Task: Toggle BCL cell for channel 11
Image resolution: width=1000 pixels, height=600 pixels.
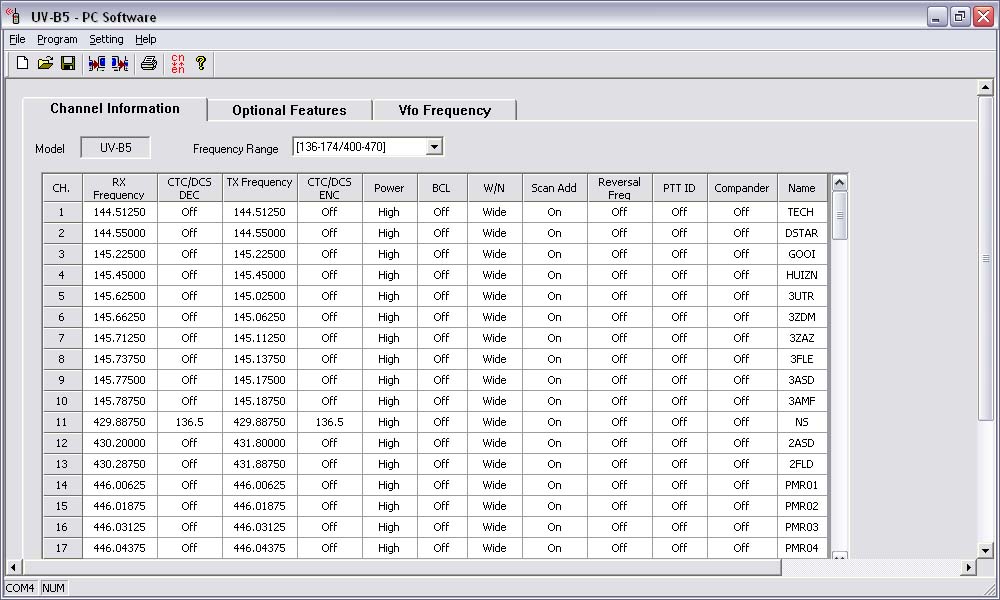Action: (x=441, y=422)
